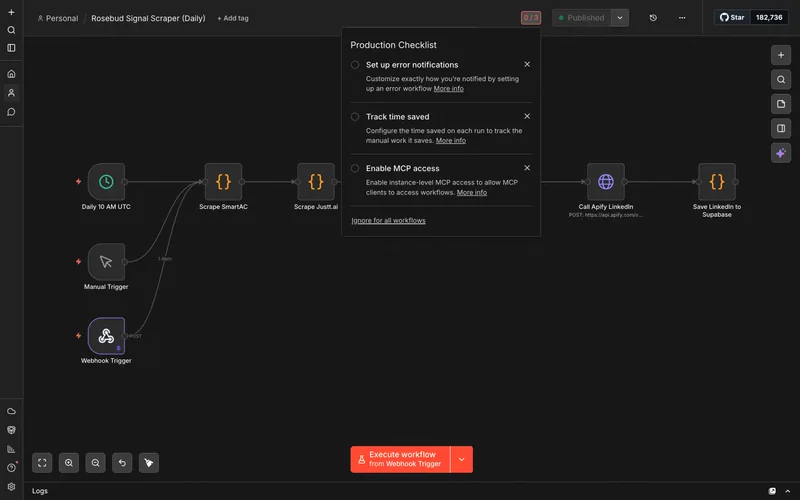Click Ignore for all workflows link

coord(388,220)
